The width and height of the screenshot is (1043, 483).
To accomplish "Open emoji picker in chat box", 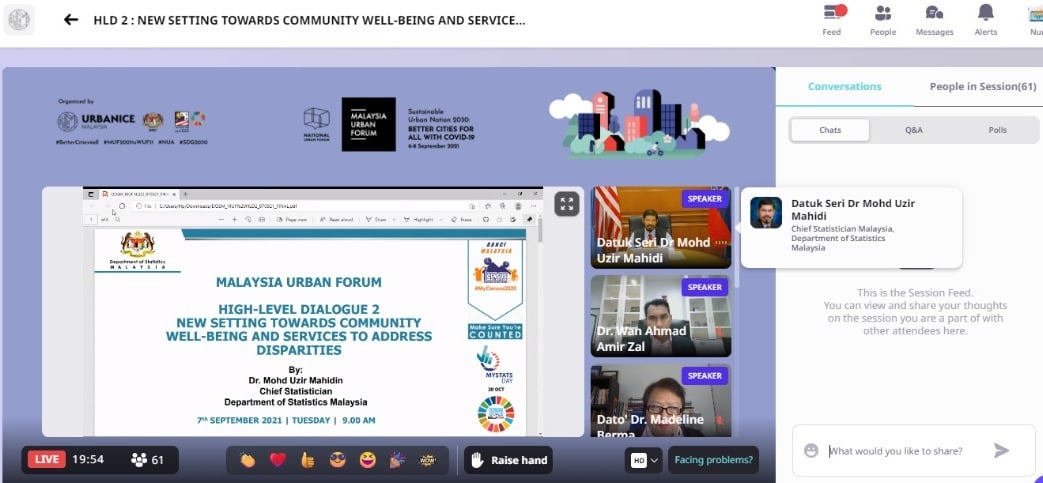I will pyautogui.click(x=811, y=451).
